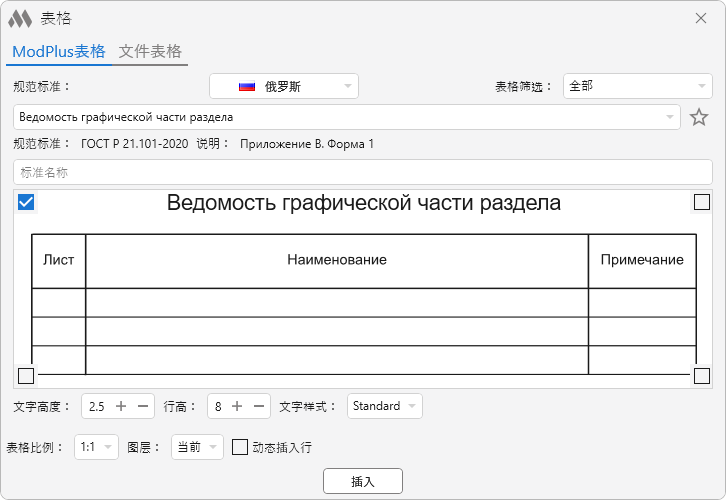Click the ModPlus logo icon

(20, 19)
